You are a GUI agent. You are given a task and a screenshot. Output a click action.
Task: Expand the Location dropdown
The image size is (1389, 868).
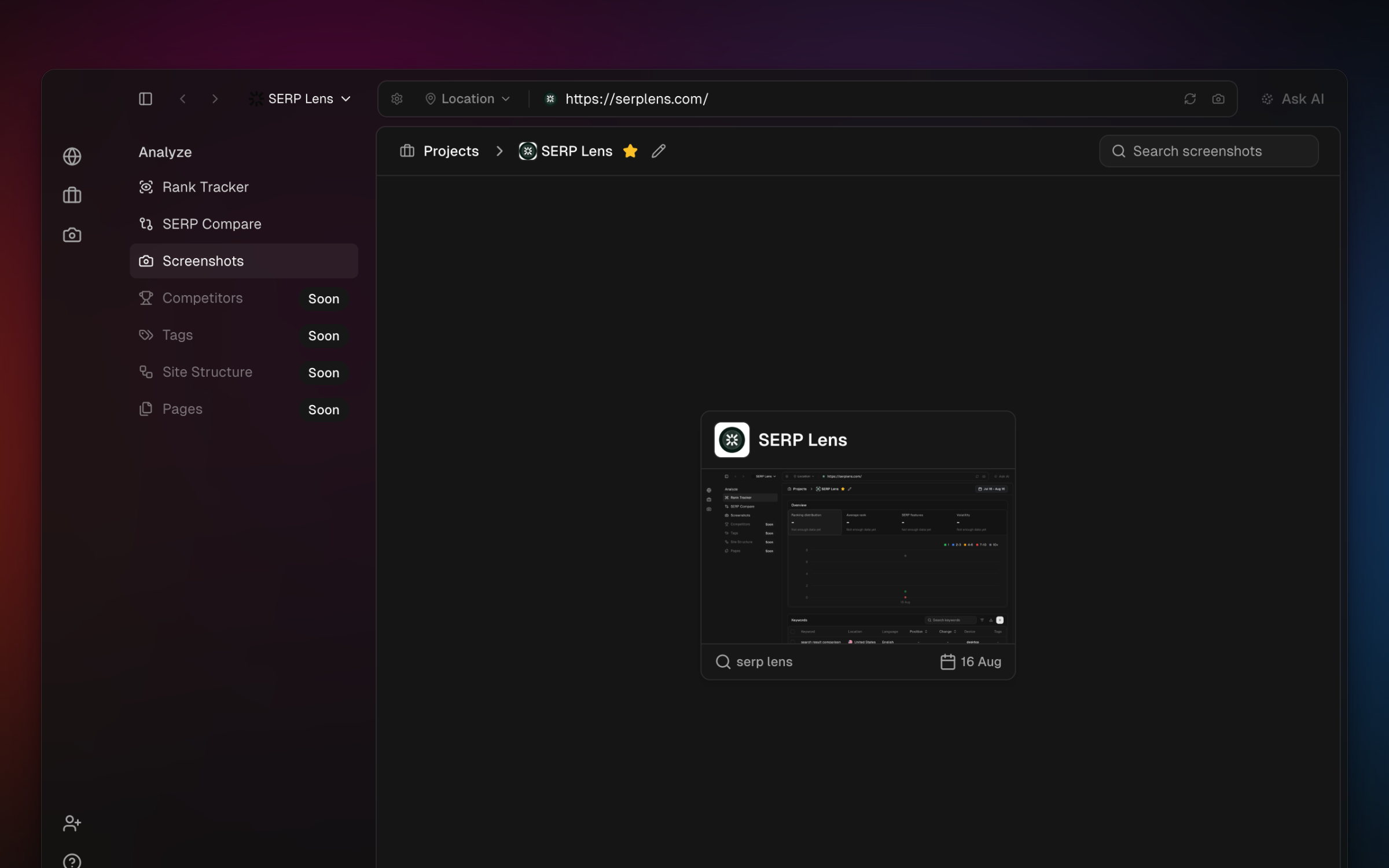468,99
